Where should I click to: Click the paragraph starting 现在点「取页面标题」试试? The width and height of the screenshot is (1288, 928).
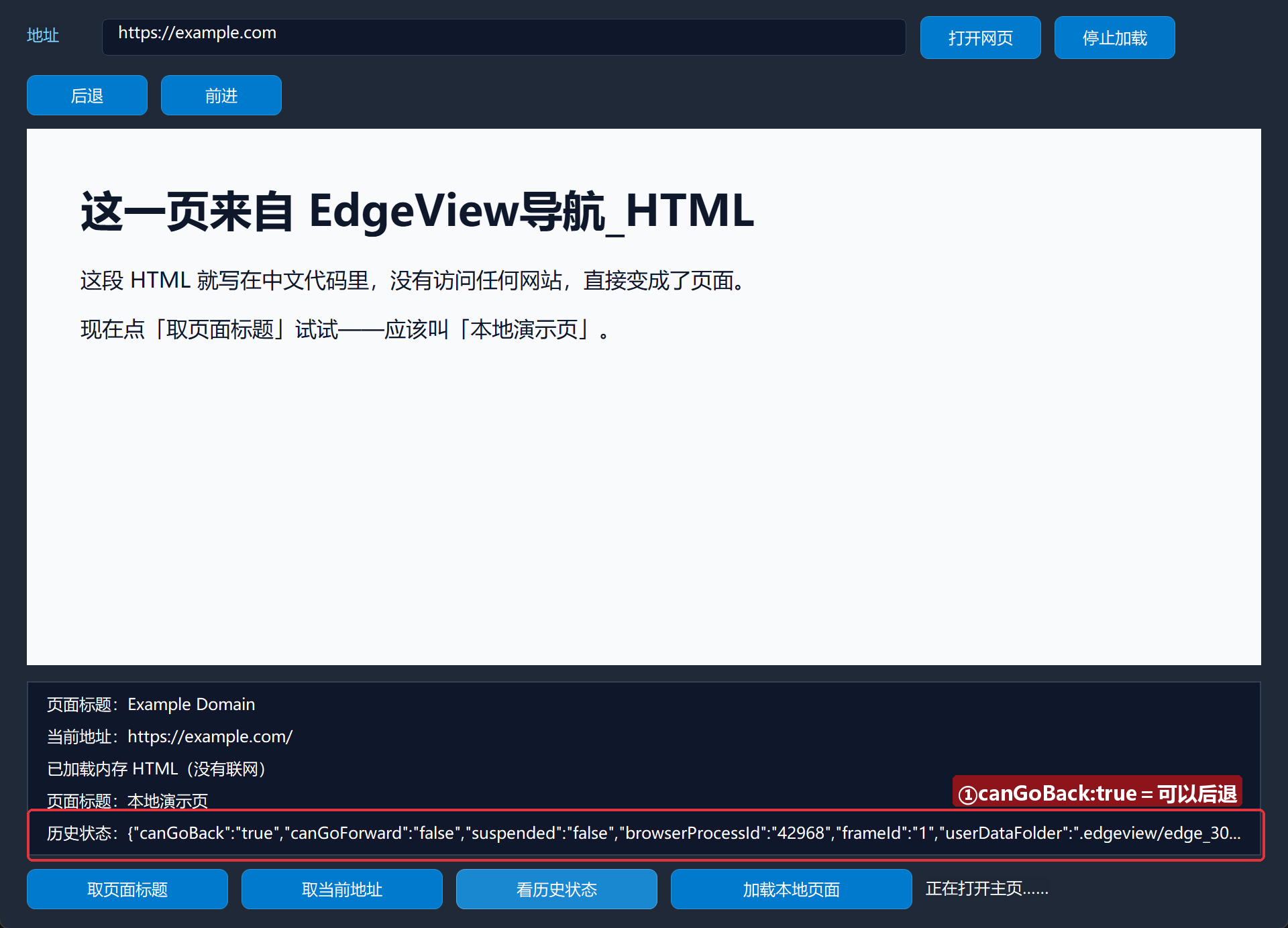click(345, 329)
